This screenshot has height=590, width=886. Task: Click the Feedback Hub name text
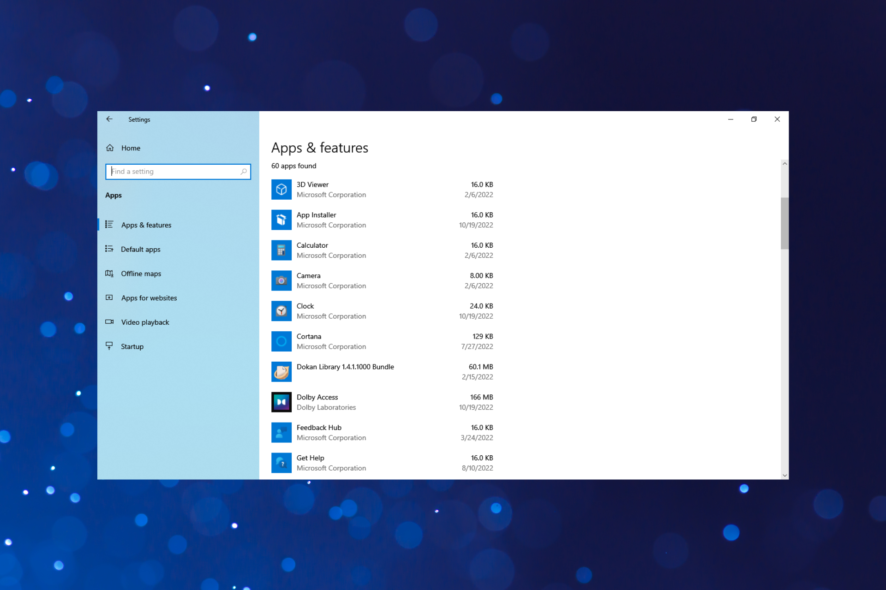(x=319, y=428)
